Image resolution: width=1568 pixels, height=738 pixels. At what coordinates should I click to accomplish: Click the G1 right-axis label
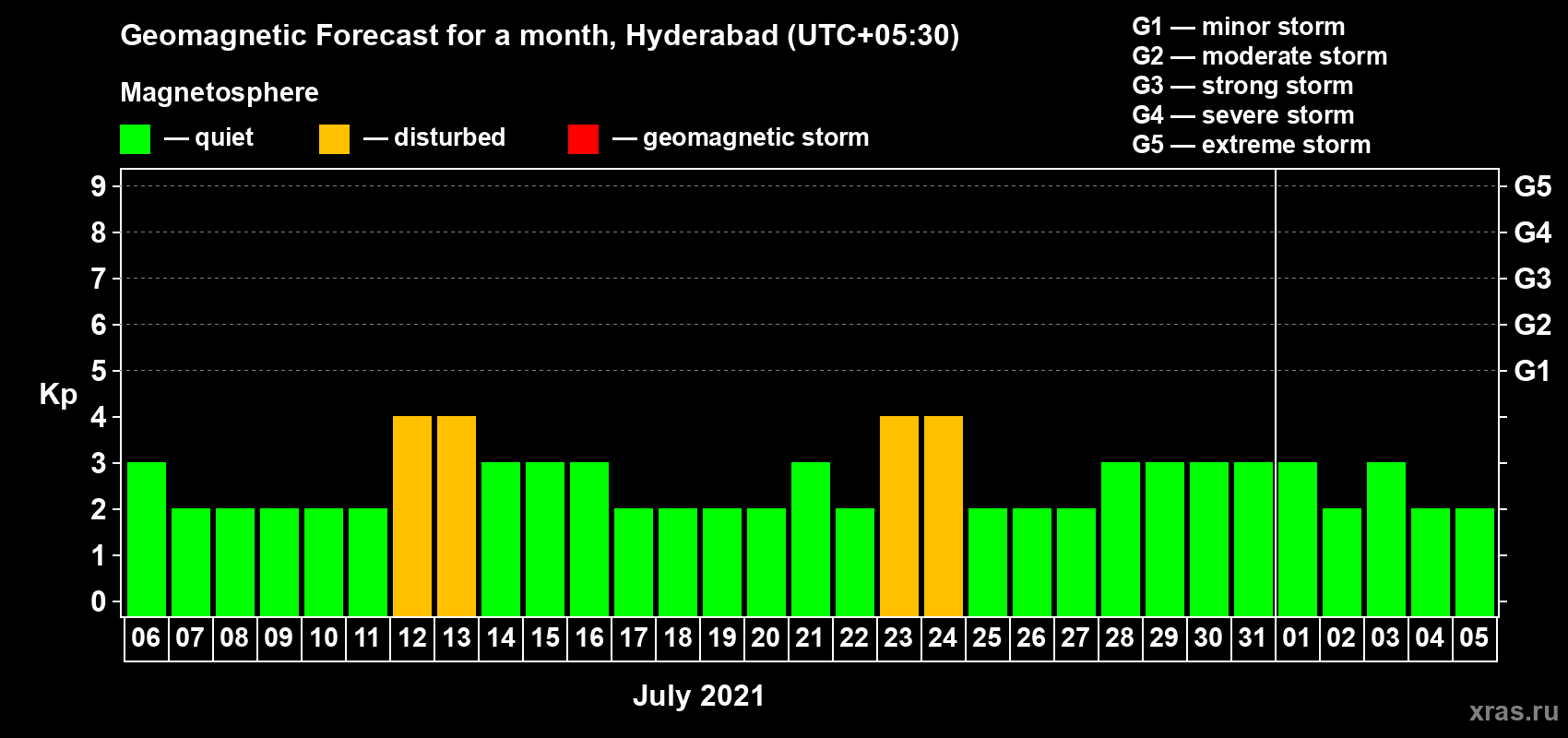pyautogui.click(x=1533, y=371)
